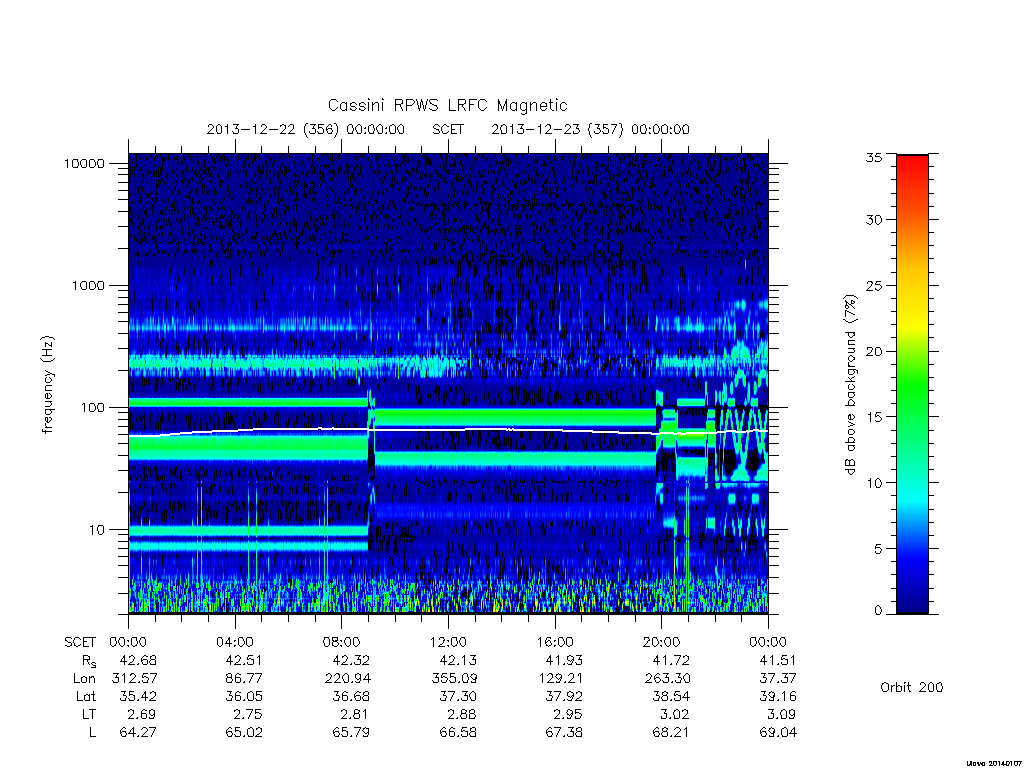Click the red top of the colorbar
Screen dimensions: 1024x768
(x=912, y=163)
